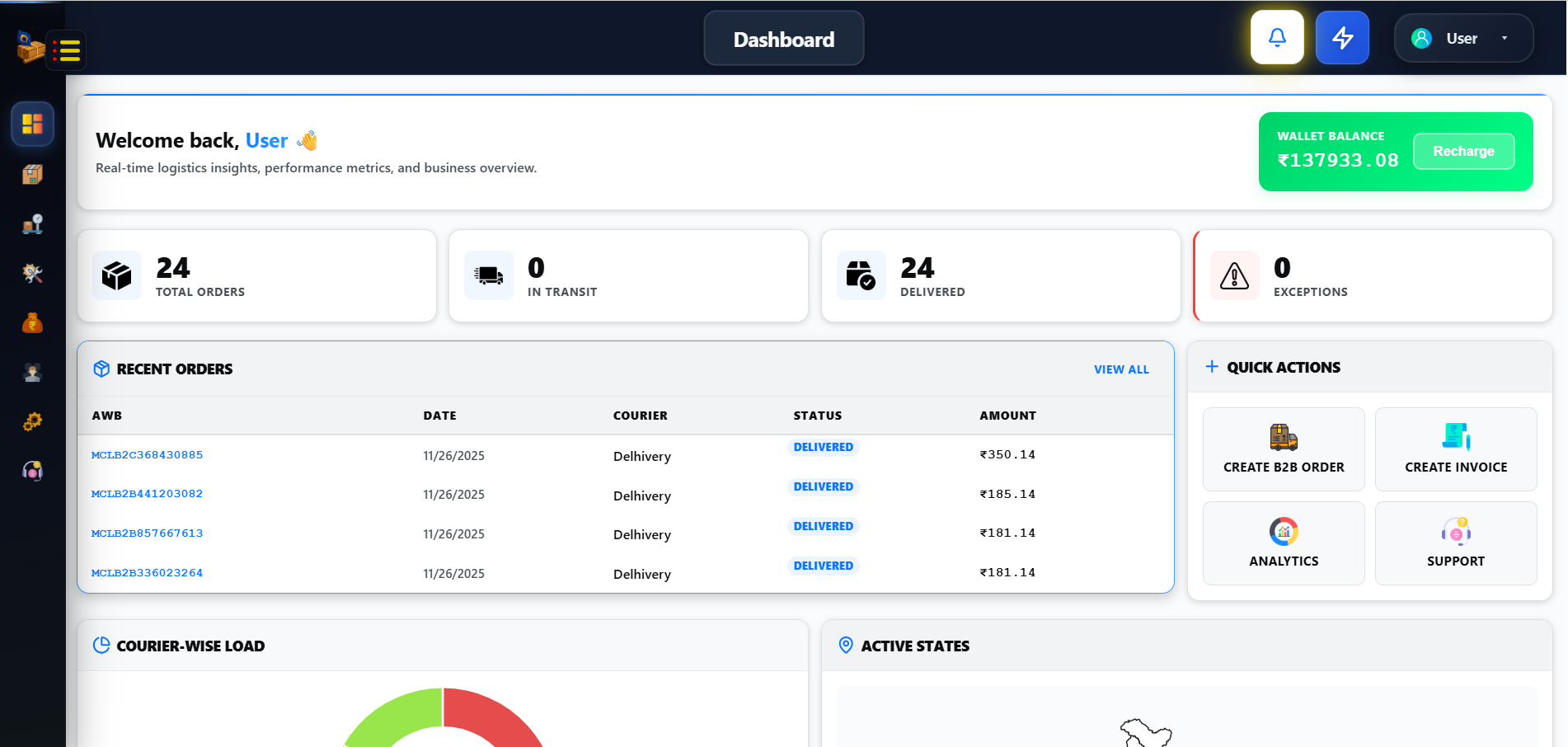Open the rupee money bag sidebar icon
Image resolution: width=1568 pixels, height=747 pixels.
point(32,323)
